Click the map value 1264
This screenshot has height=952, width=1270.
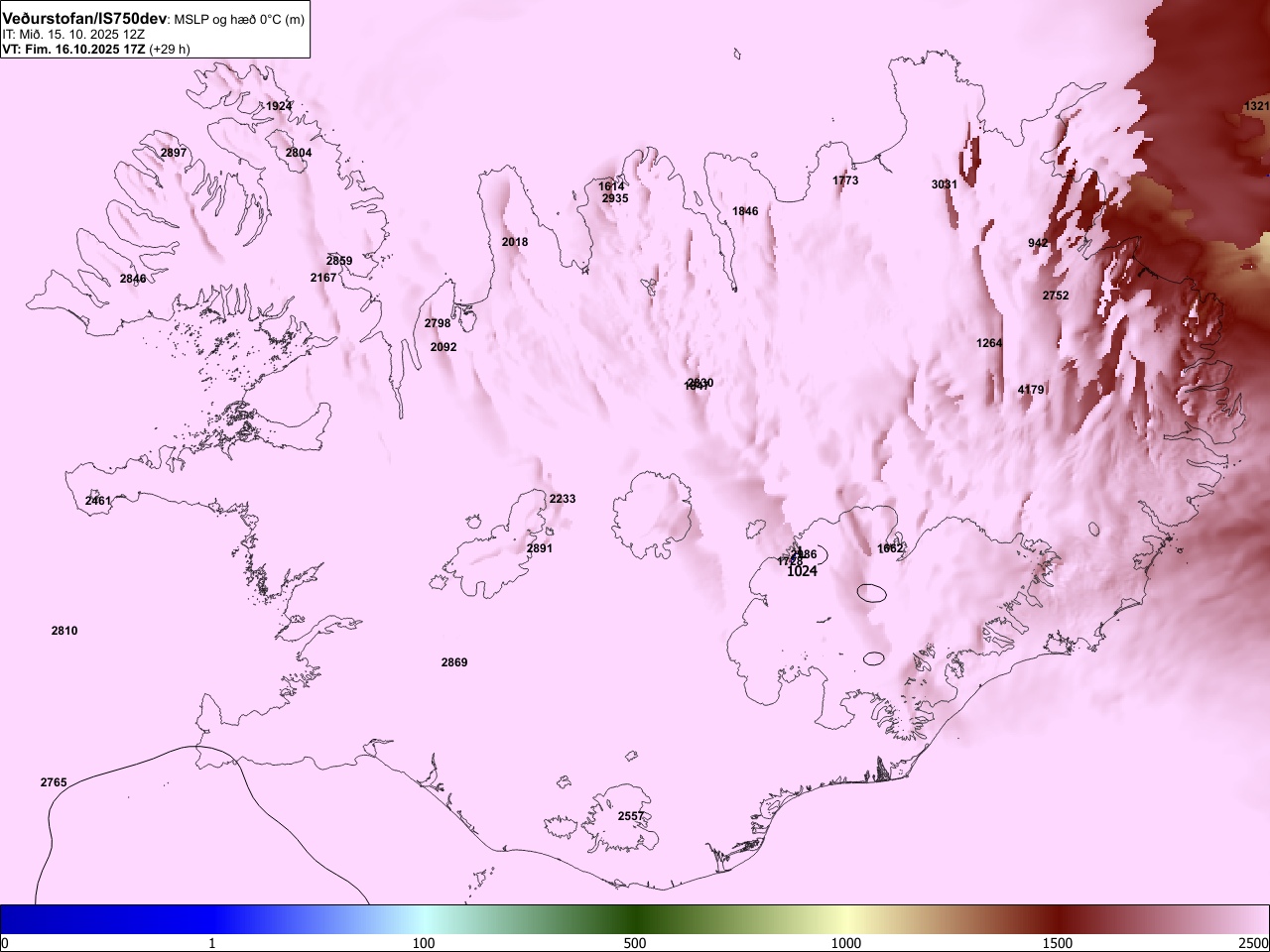point(989,343)
